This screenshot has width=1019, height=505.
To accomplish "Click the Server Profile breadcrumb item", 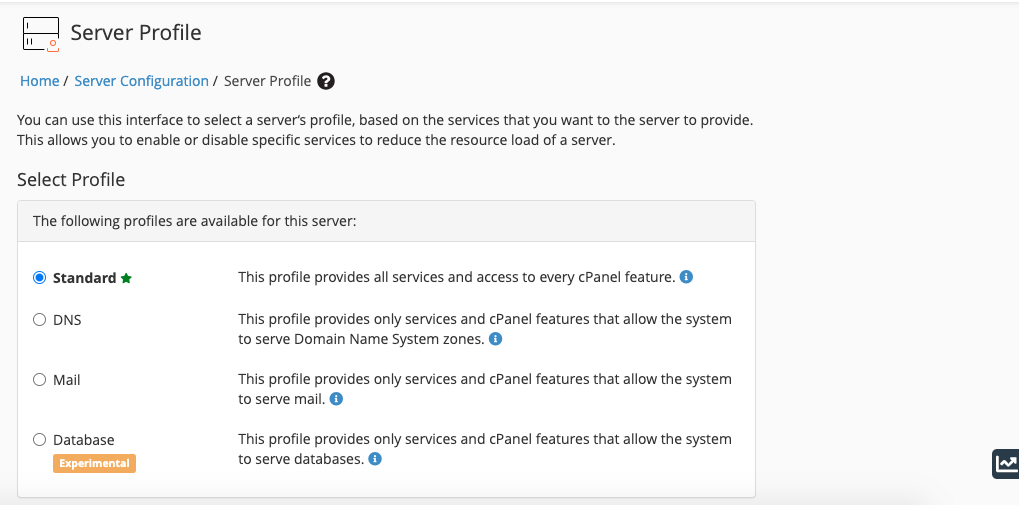I will point(267,81).
